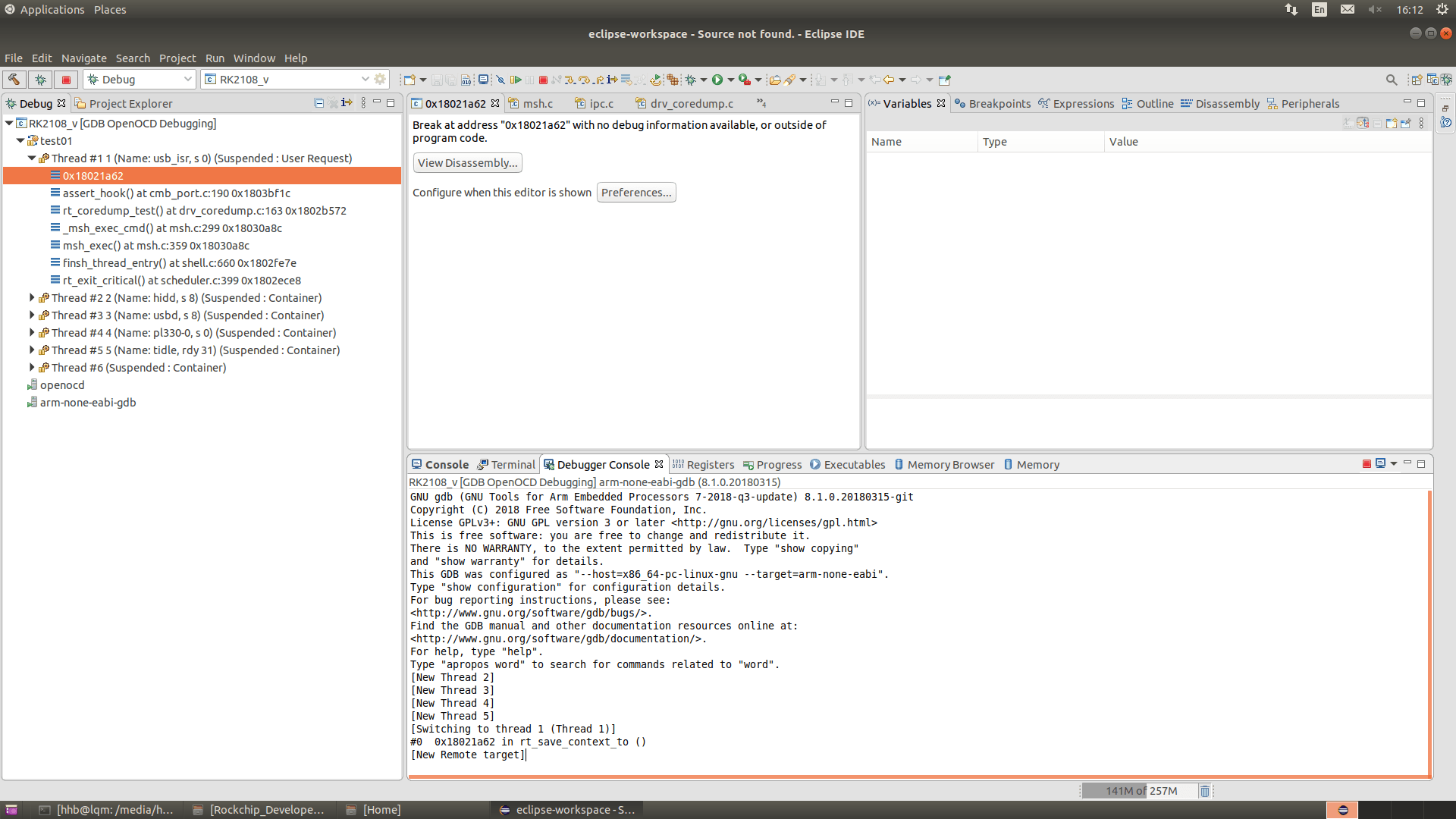Click the heap status memory bar
The height and width of the screenshot is (819, 1456).
click(x=1139, y=791)
